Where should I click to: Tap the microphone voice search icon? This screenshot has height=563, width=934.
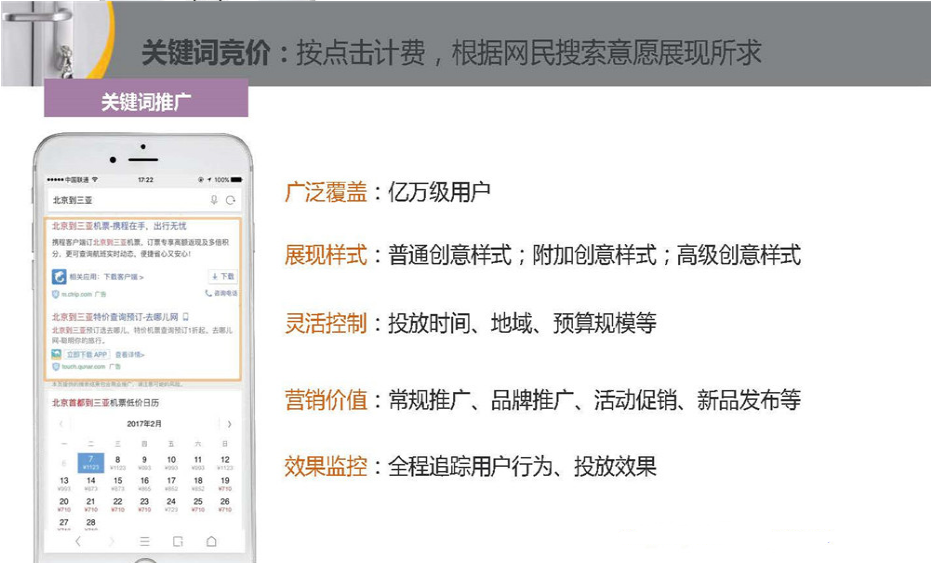(x=213, y=201)
